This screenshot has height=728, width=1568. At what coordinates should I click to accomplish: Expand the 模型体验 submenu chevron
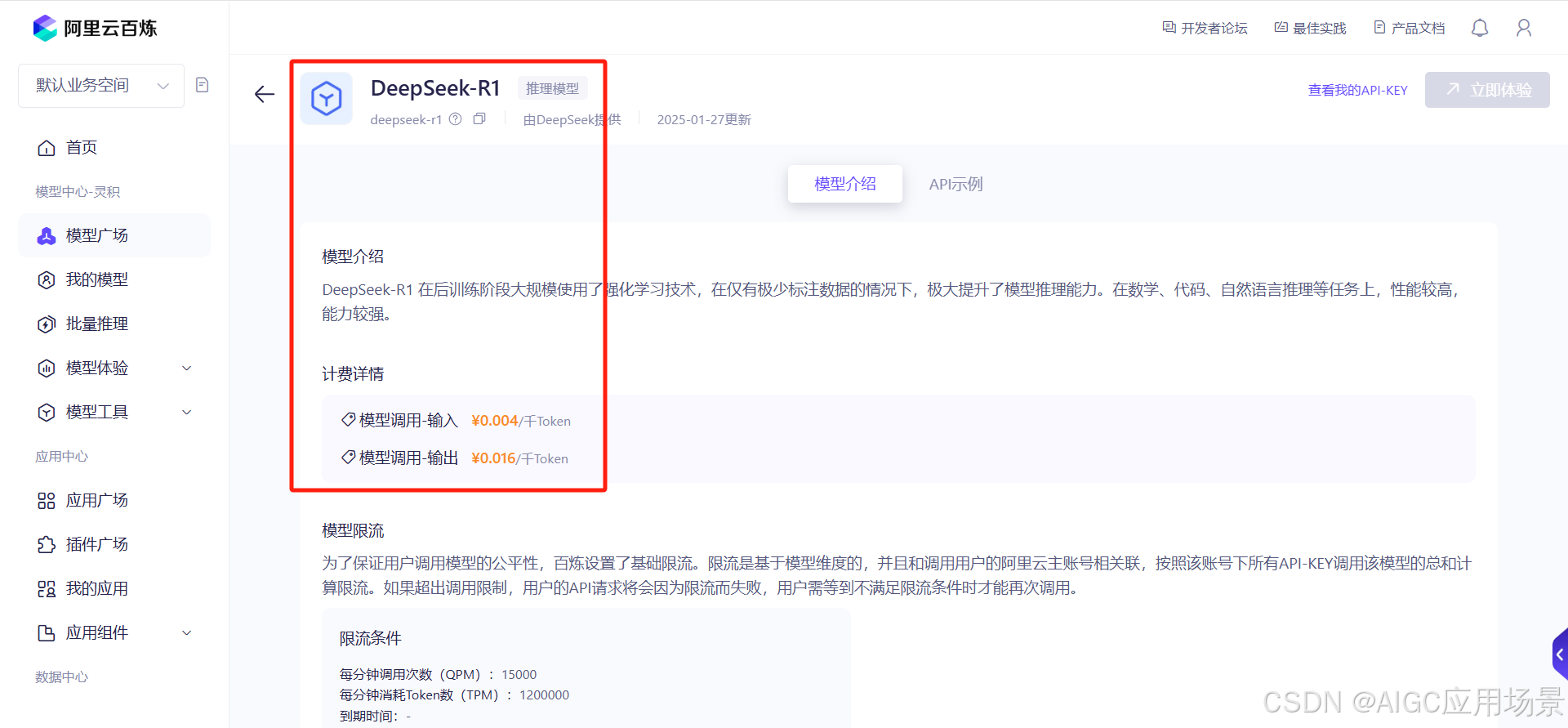[186, 368]
